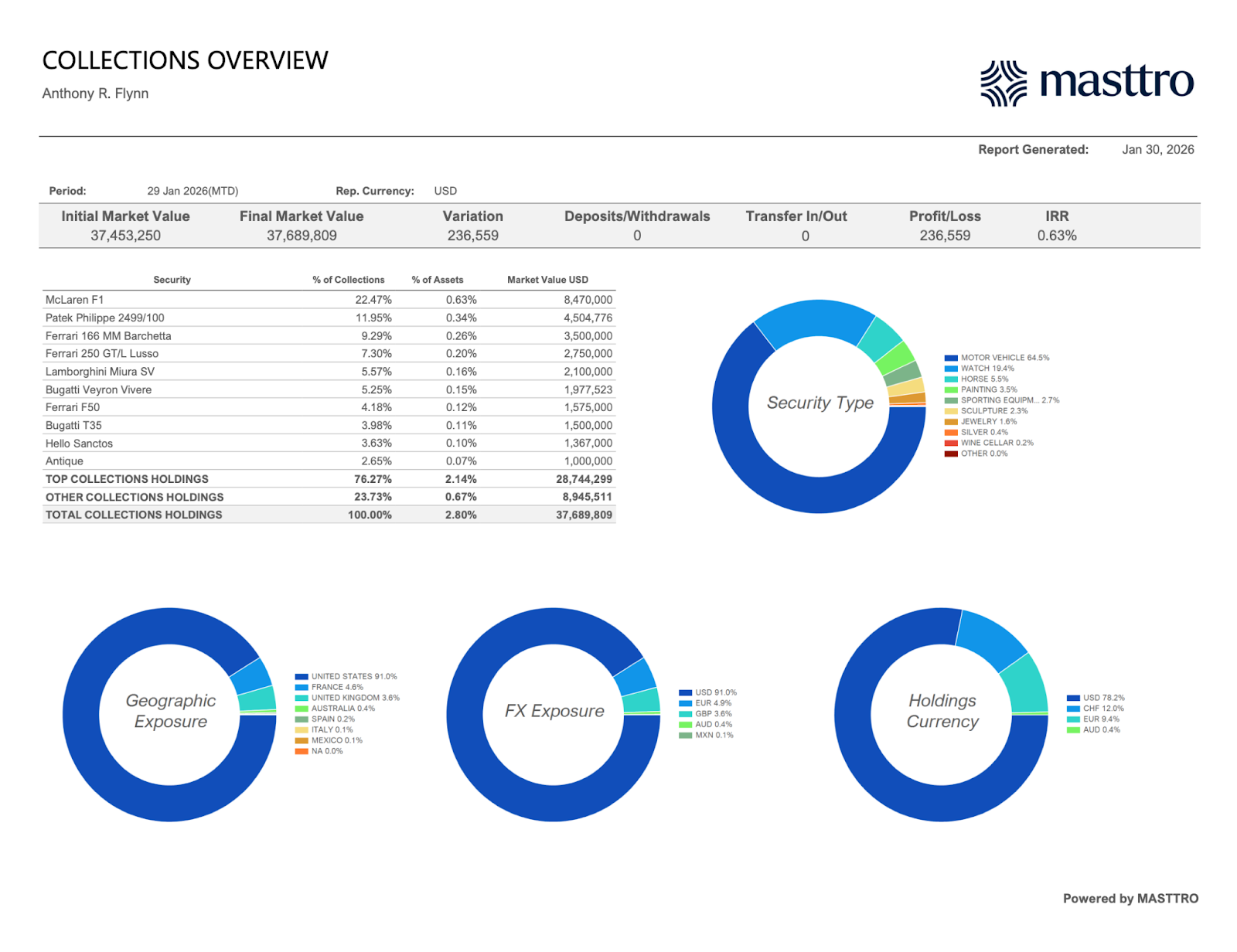This screenshot has width=1237, height=952.
Task: Click the HORSE 5.5% legend swatch
Action: 951,379
